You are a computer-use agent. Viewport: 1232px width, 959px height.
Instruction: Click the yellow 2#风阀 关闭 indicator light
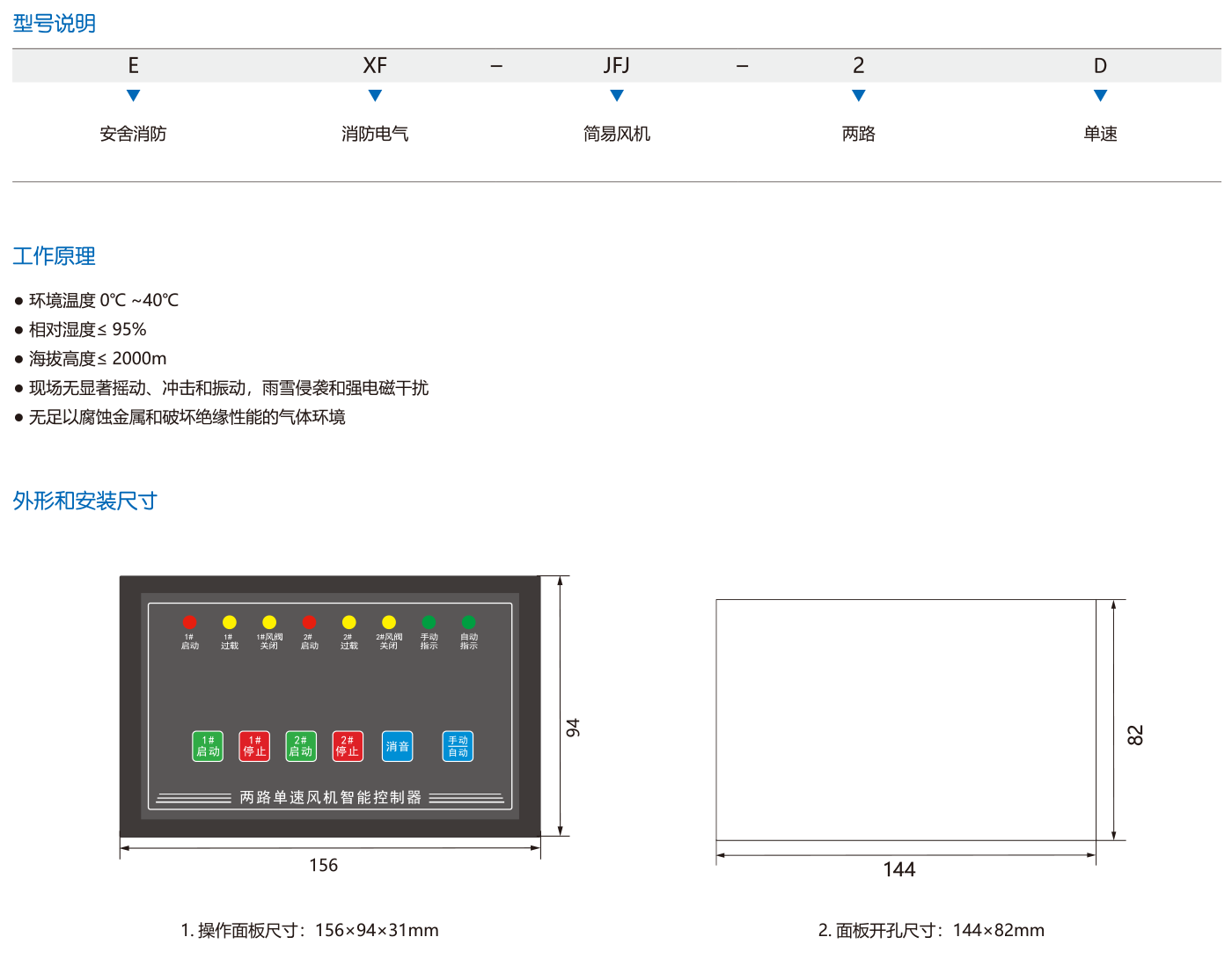click(389, 622)
